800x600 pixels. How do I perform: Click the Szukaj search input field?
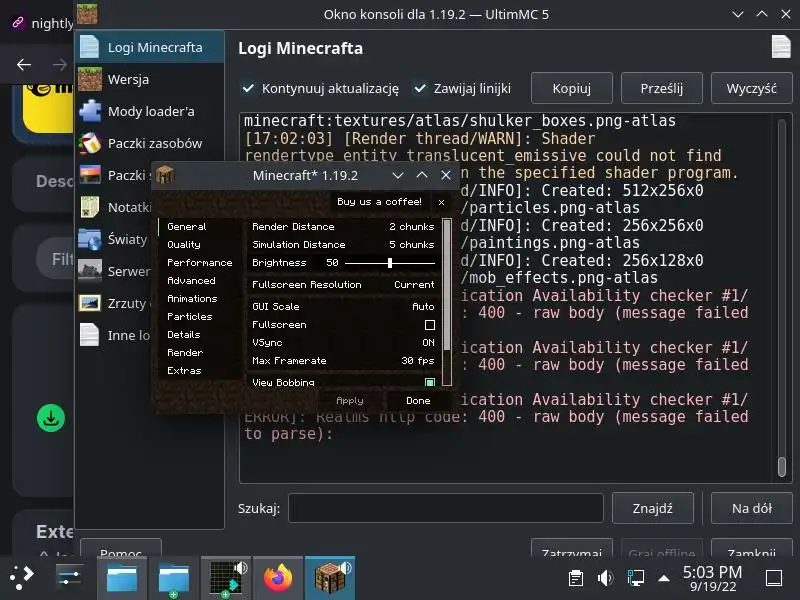pyautogui.click(x=446, y=508)
